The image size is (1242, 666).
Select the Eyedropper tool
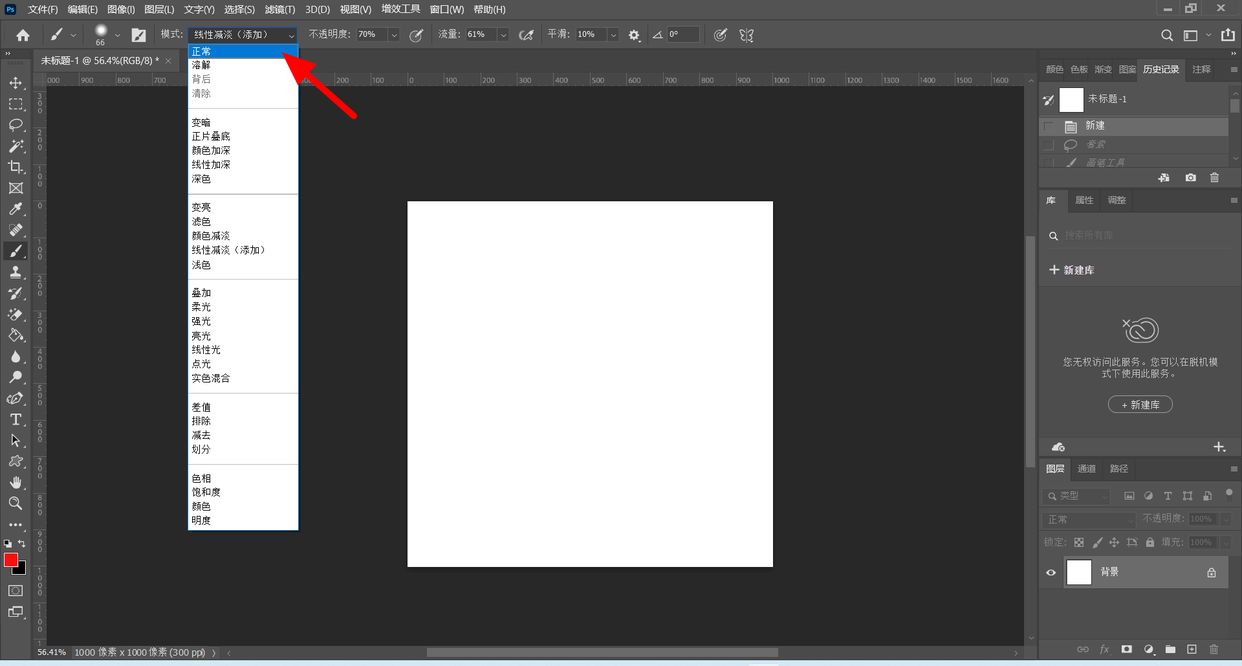click(x=16, y=209)
